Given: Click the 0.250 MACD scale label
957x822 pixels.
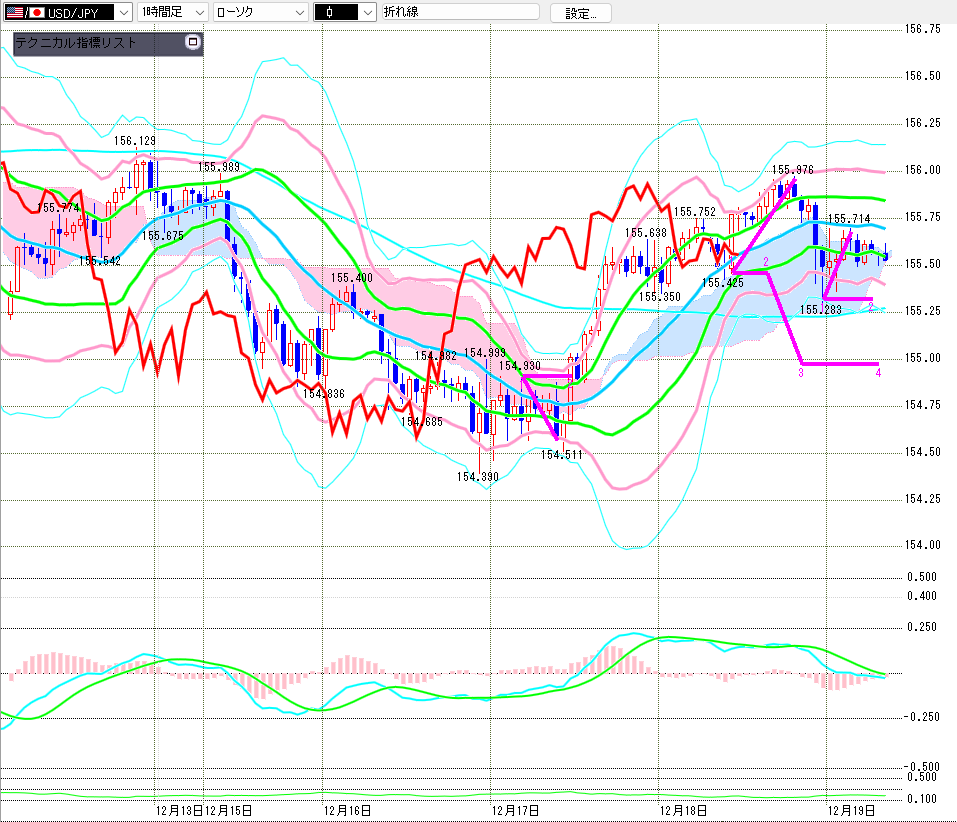Looking at the screenshot, I should pyautogui.click(x=922, y=627).
